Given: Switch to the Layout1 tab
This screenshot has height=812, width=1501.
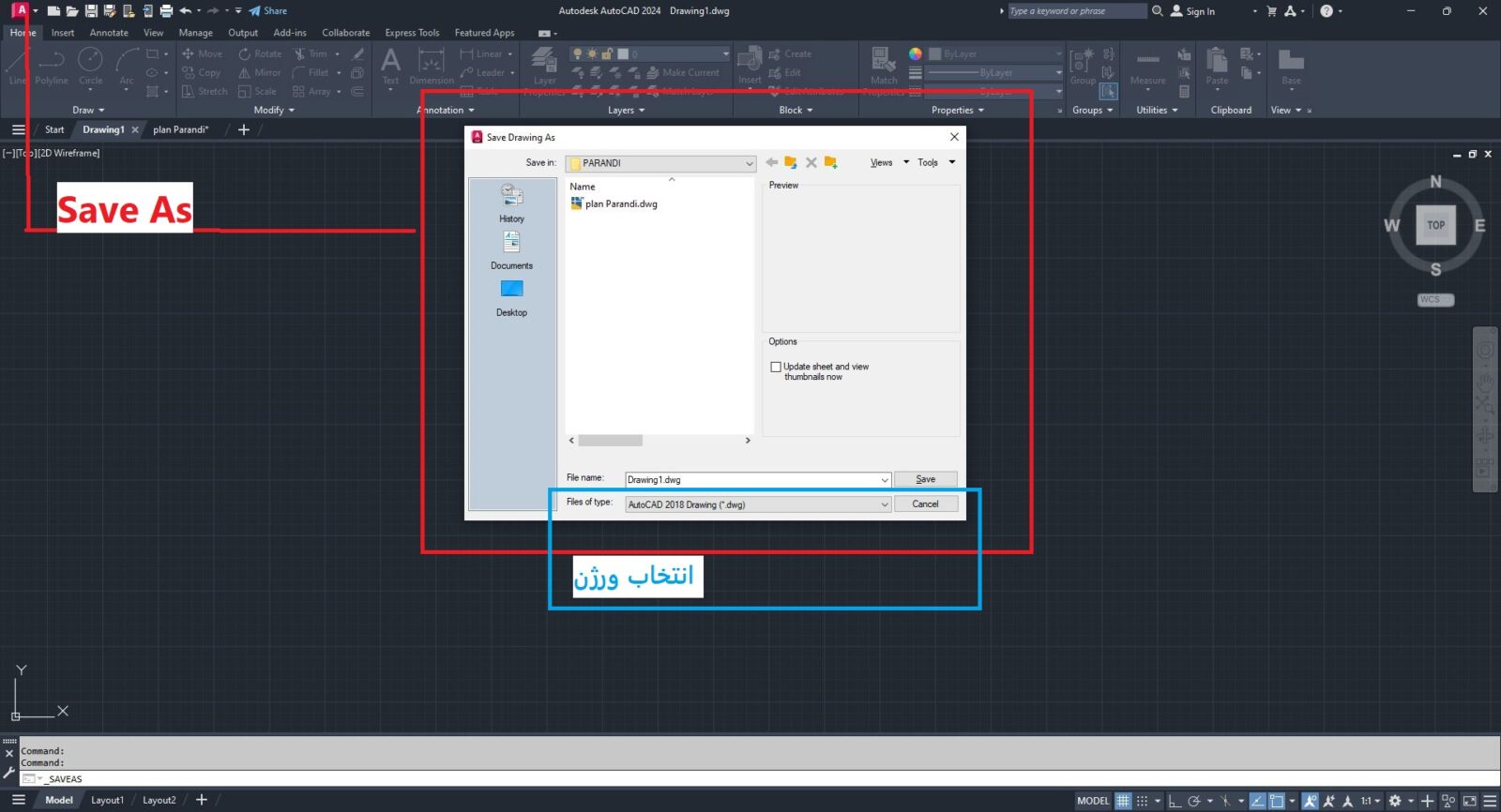Looking at the screenshot, I should point(107,801).
